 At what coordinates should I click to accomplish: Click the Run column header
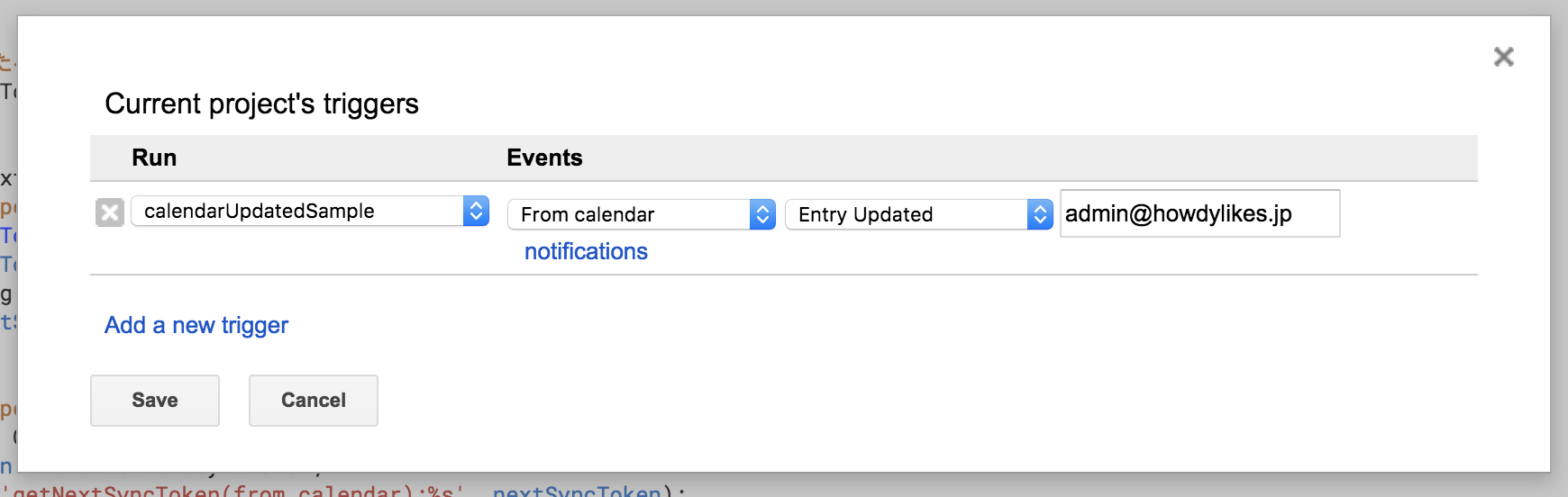pyautogui.click(x=154, y=158)
